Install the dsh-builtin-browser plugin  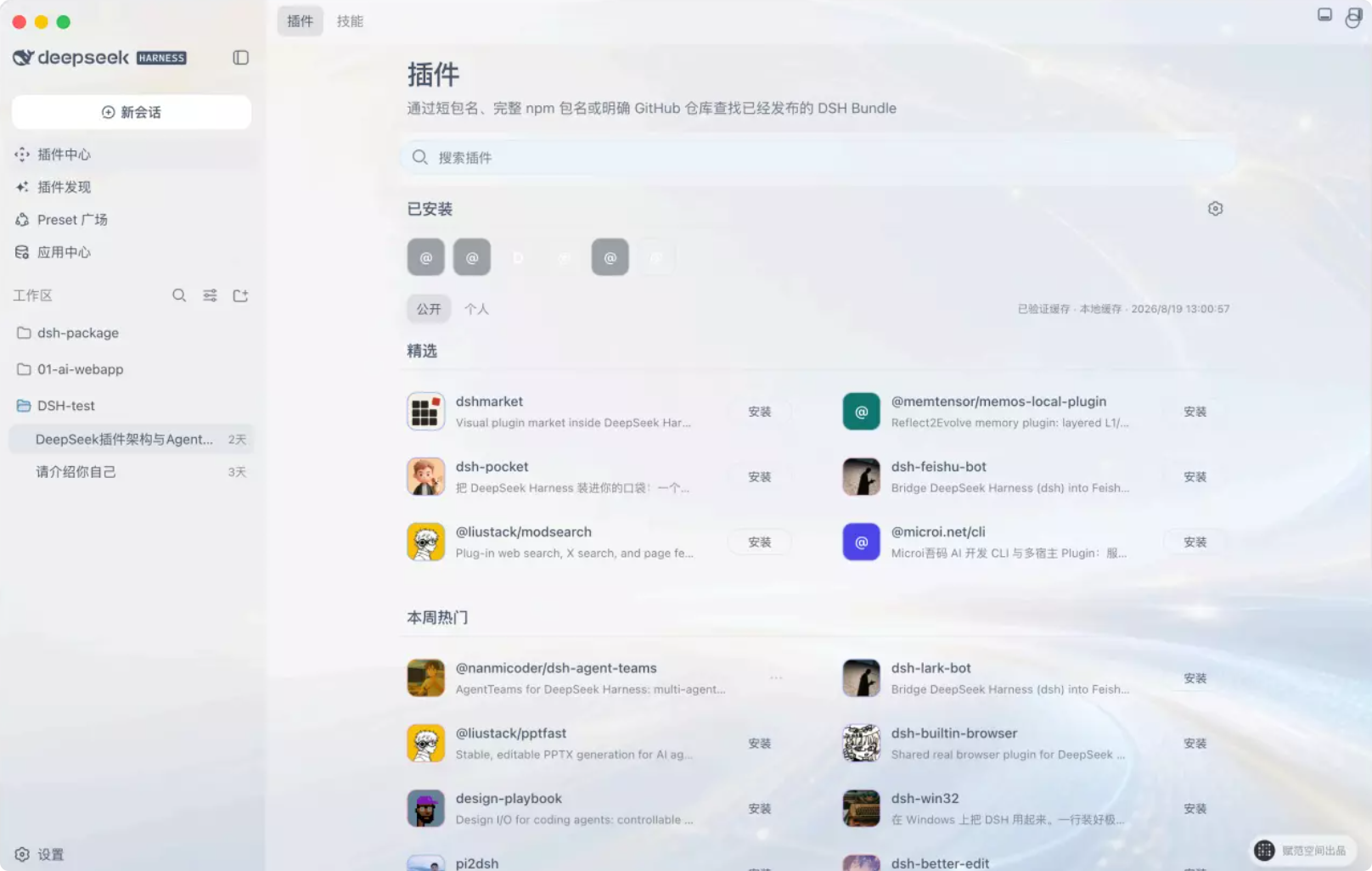[1195, 744]
